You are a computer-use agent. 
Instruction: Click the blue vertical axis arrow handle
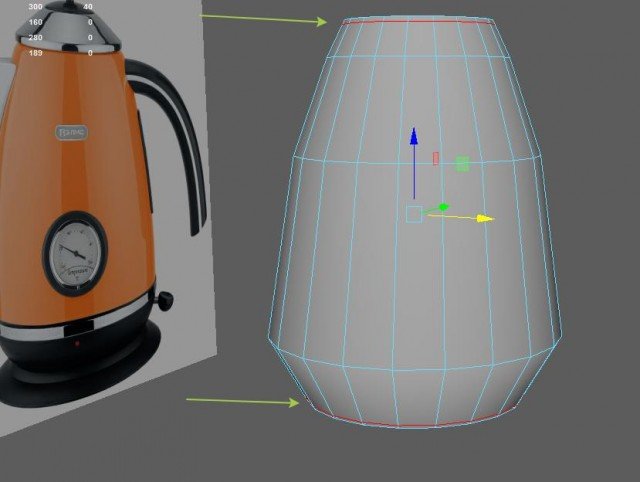[414, 138]
